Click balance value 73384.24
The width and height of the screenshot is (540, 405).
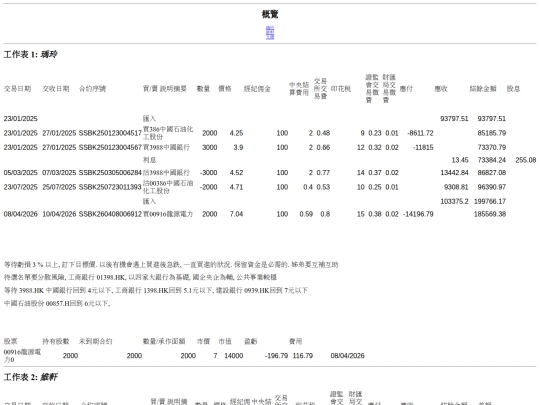(491, 160)
